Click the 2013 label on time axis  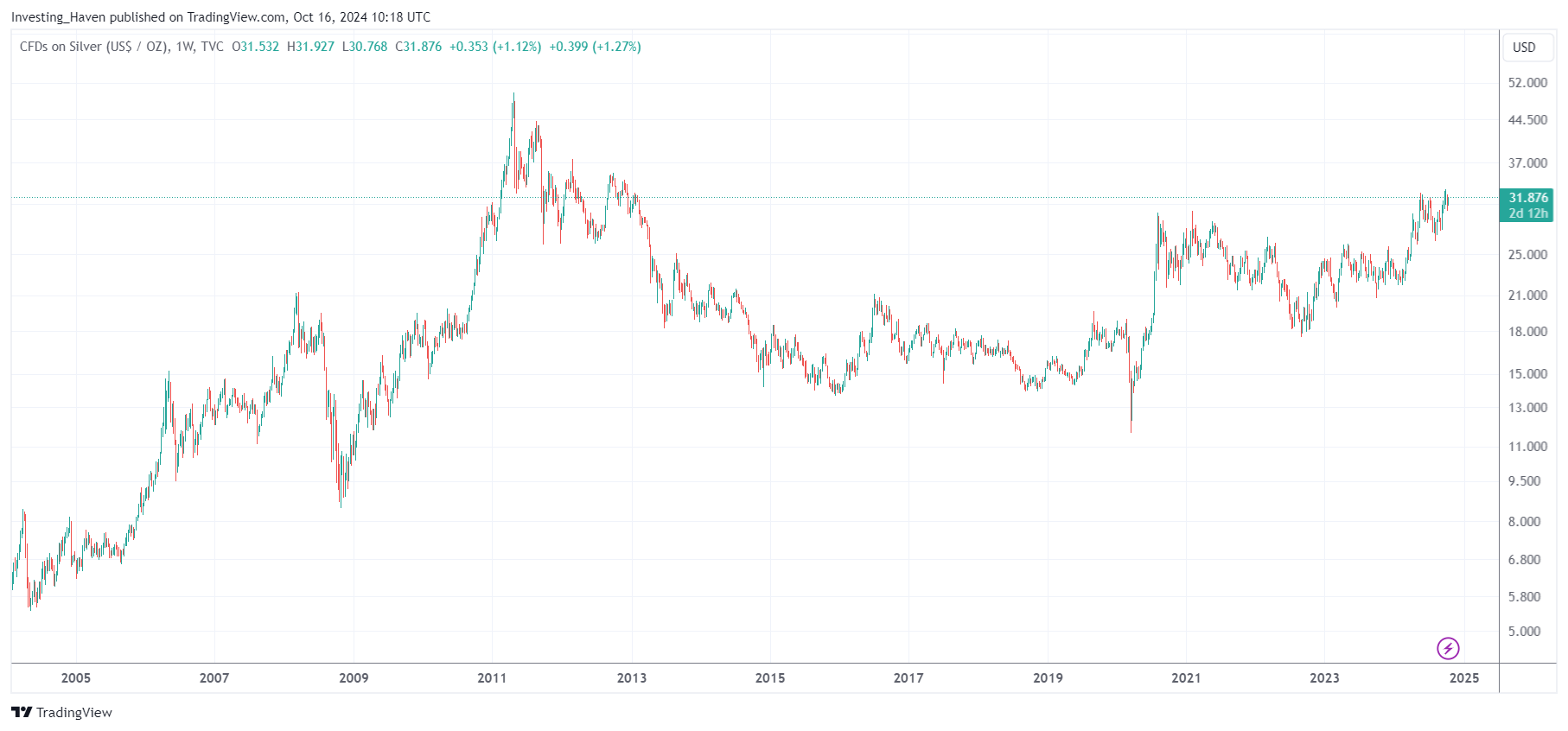[632, 678]
